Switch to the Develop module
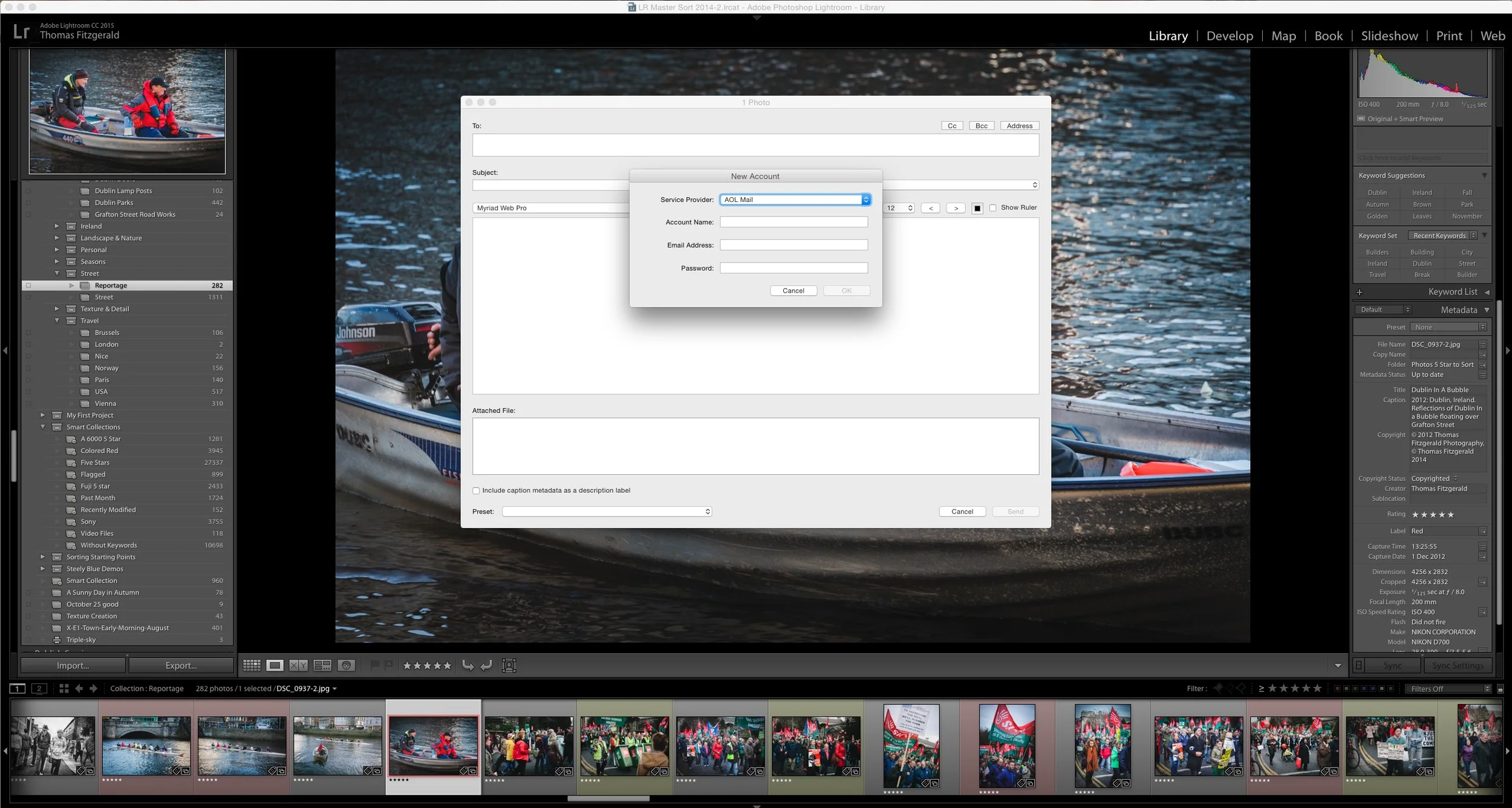Image resolution: width=1512 pixels, height=808 pixels. tap(1230, 36)
